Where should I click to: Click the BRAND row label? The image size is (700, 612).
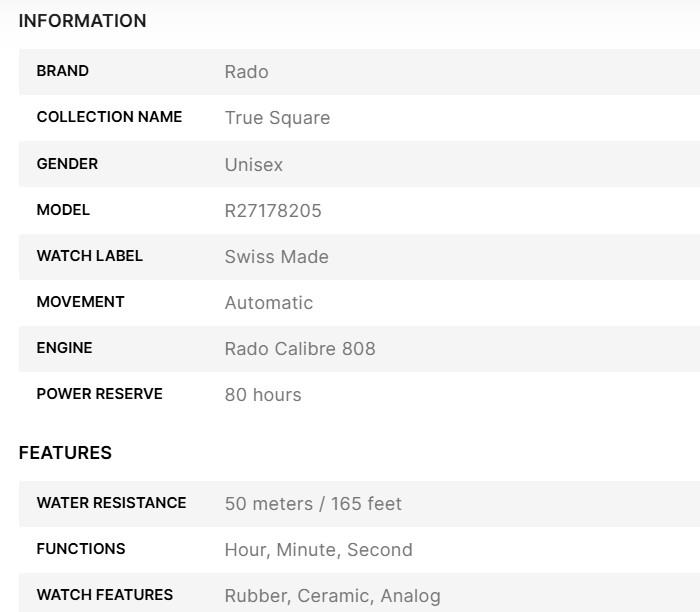pos(62,71)
